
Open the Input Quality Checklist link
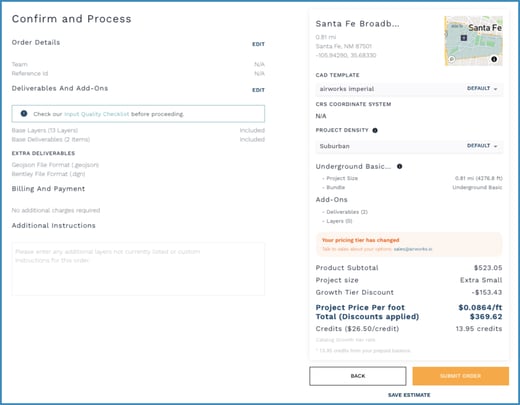coord(96,114)
